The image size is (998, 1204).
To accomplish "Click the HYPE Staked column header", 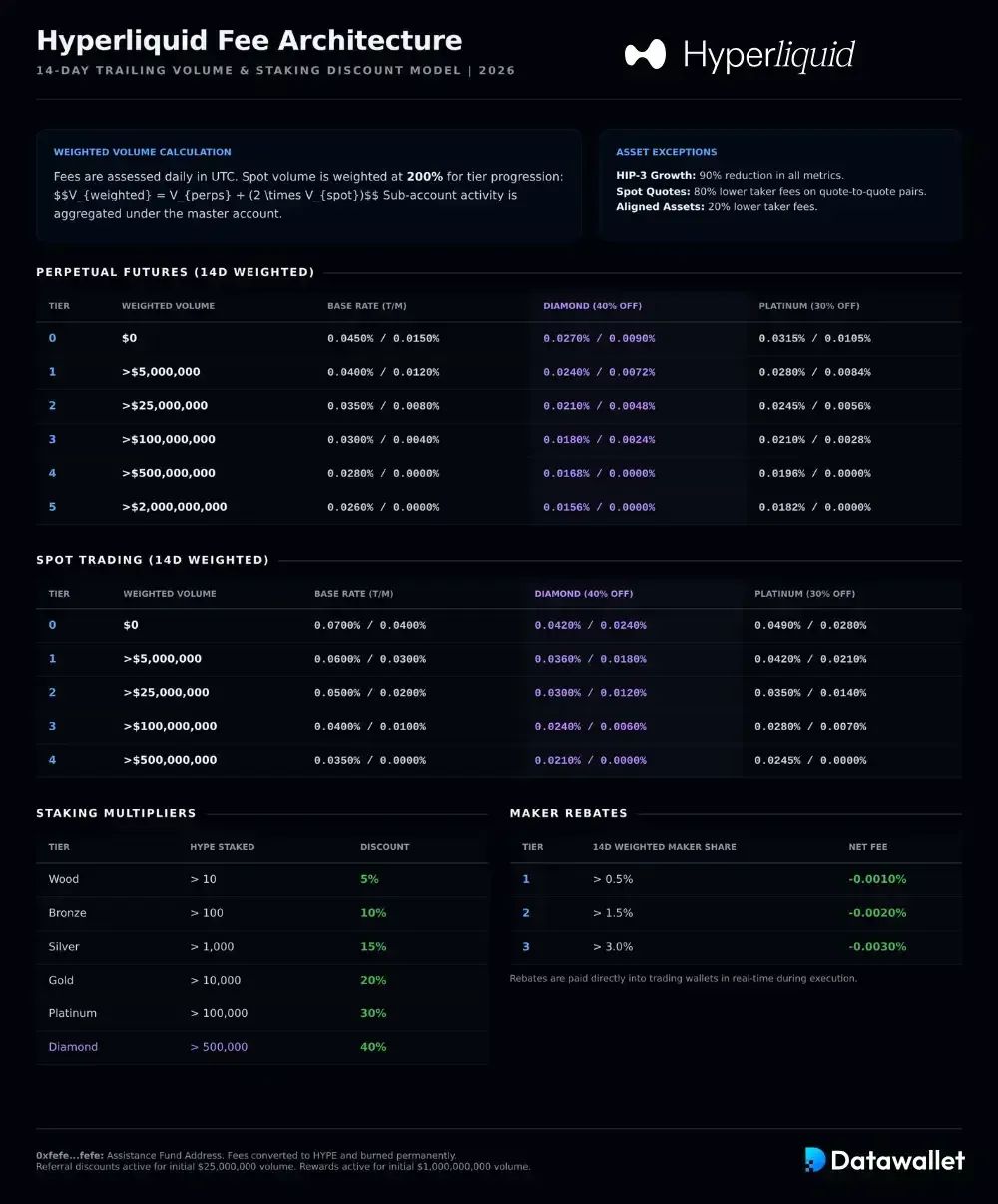I will click(223, 847).
